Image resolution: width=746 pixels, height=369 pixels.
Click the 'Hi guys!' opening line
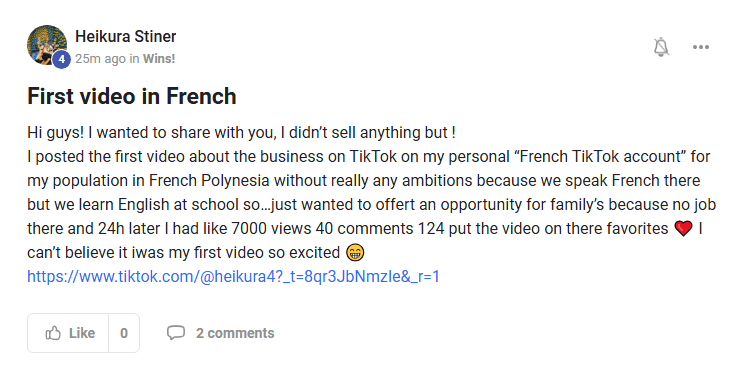[241, 133]
